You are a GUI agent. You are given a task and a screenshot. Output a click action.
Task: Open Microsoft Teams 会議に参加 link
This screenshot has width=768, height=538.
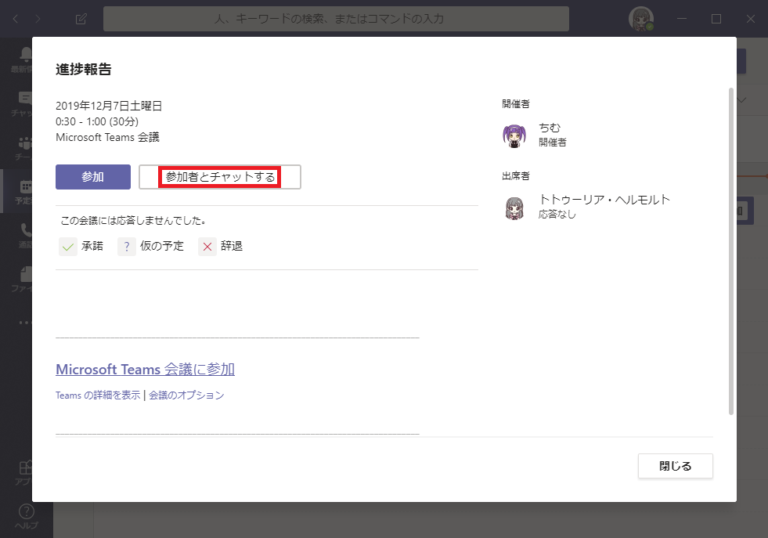pyautogui.click(x=145, y=369)
